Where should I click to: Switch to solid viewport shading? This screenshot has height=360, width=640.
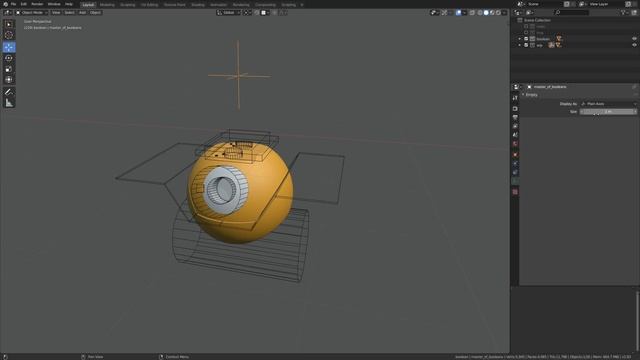point(486,13)
